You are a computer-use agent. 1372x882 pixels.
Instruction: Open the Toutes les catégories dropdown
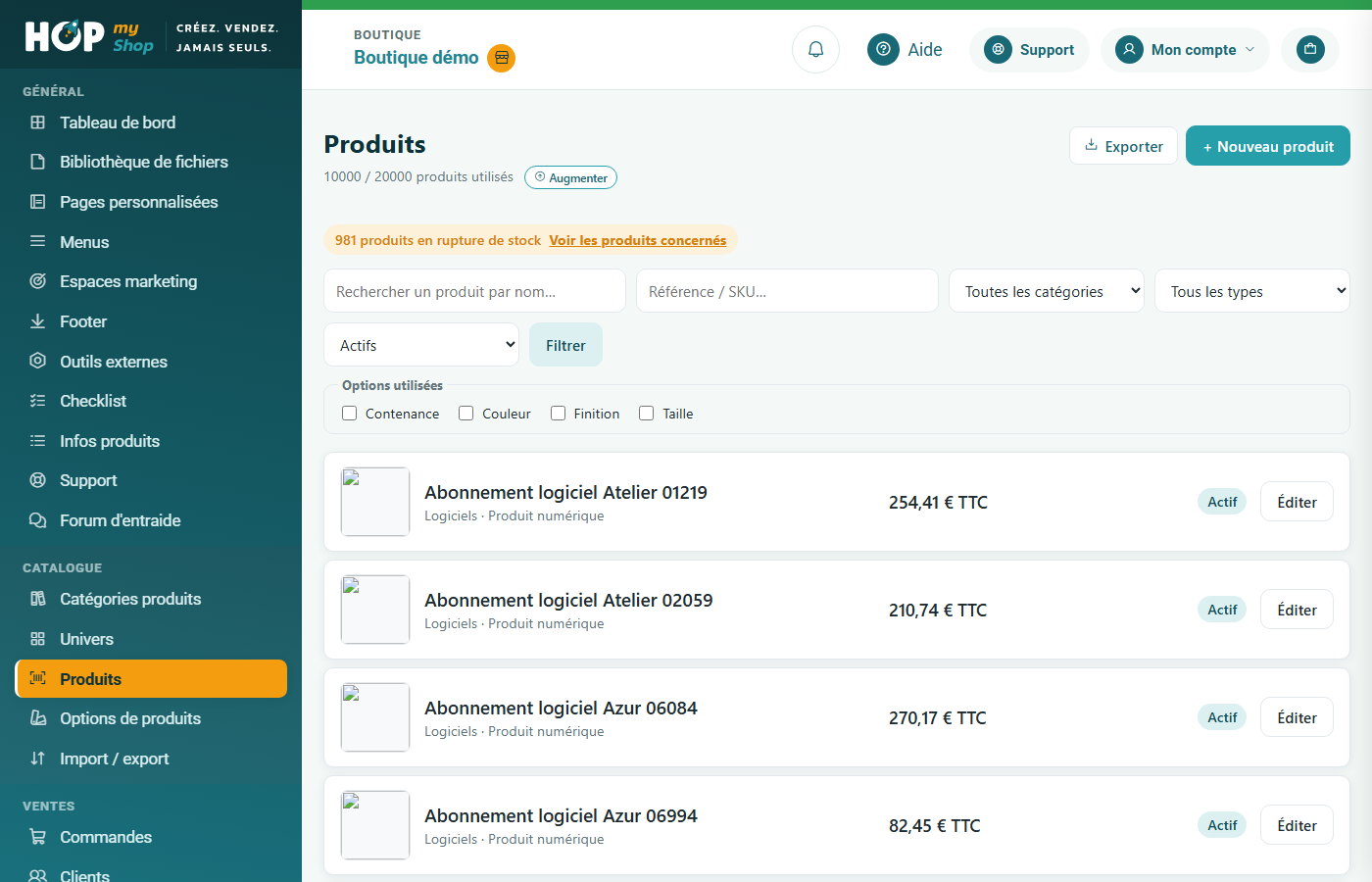click(1047, 291)
